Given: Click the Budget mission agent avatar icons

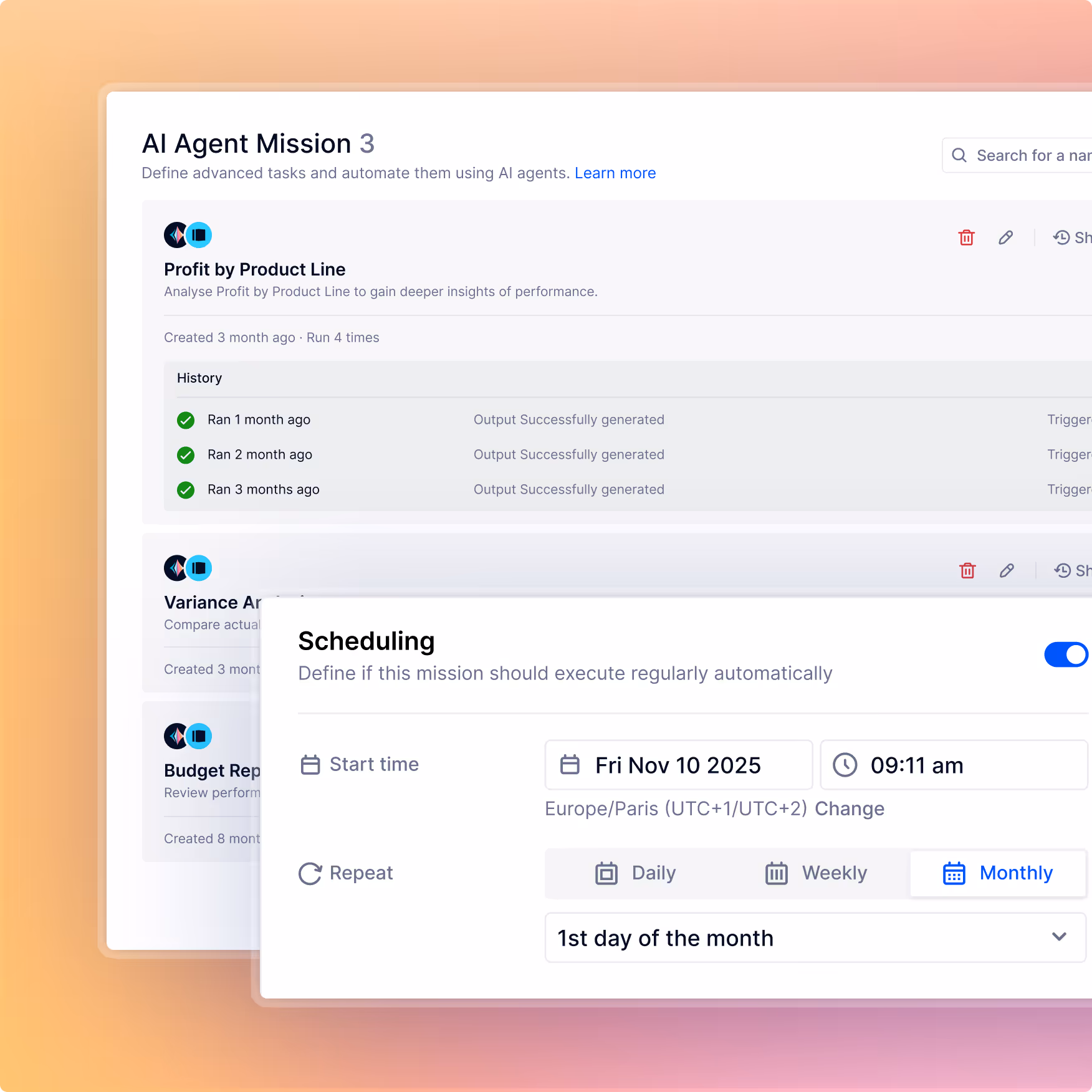Looking at the screenshot, I should (x=188, y=736).
